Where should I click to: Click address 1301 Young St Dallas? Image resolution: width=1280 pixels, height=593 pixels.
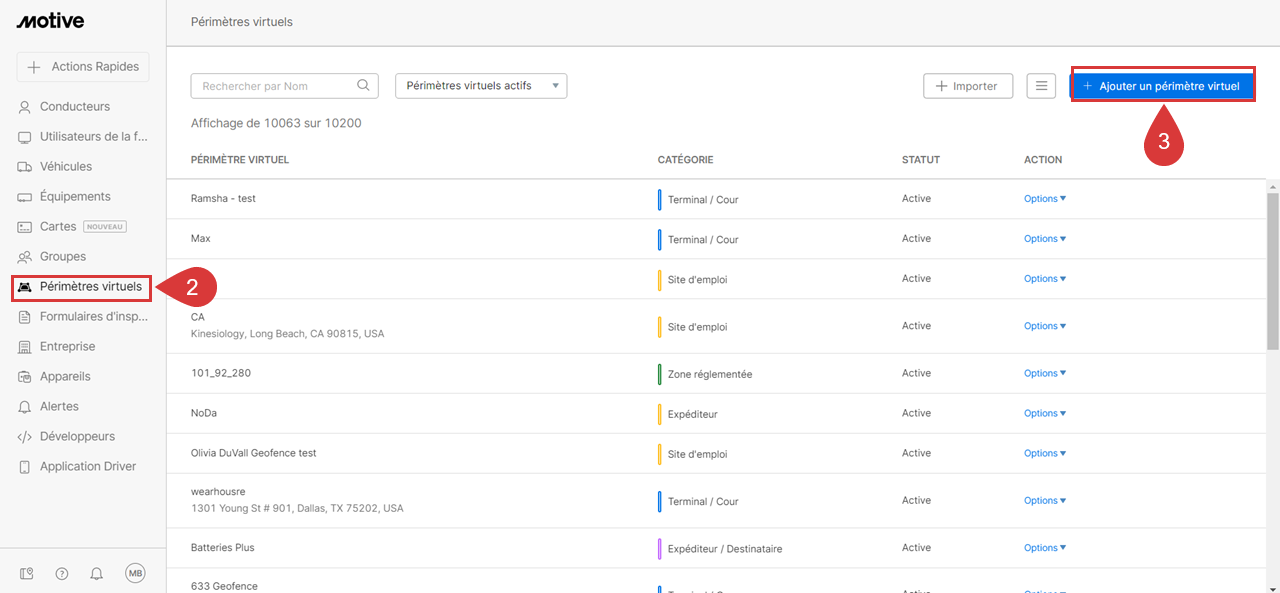(297, 508)
